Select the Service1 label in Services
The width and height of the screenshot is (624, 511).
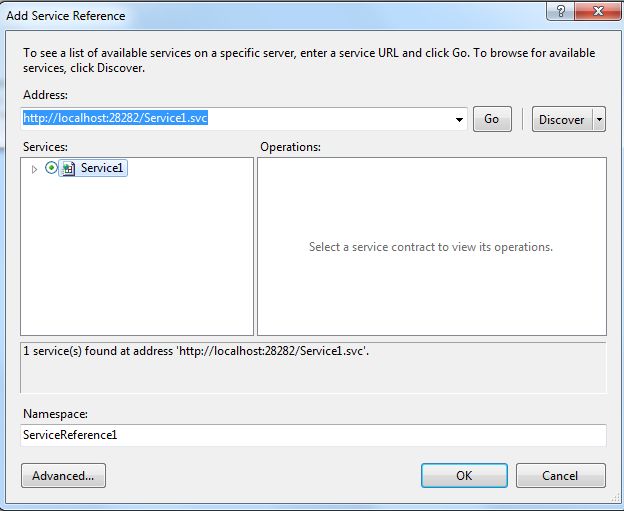102,169
